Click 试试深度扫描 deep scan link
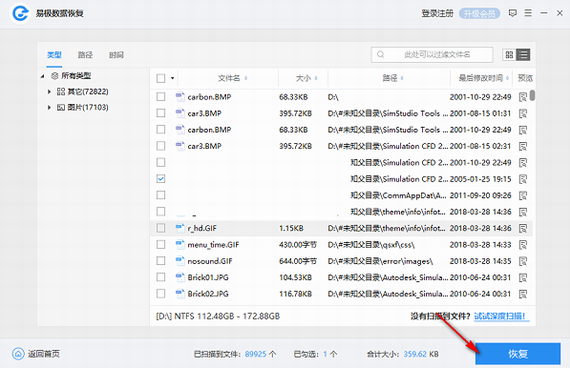Screen dimensions: 570x368 pyautogui.click(x=501, y=316)
